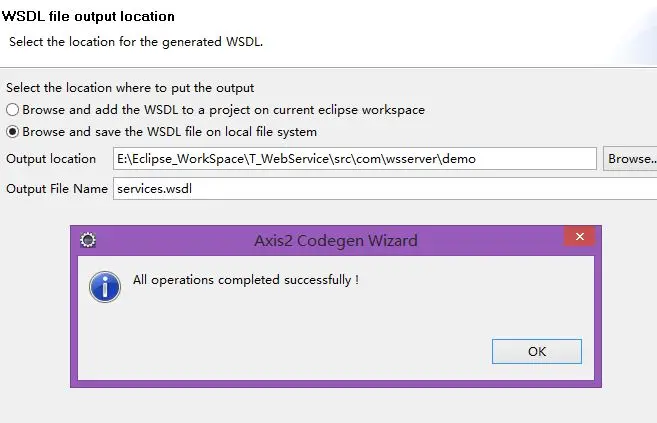Click the Axis2 Codegen Wizard dialog title text
The image size is (657, 423).
point(336,241)
